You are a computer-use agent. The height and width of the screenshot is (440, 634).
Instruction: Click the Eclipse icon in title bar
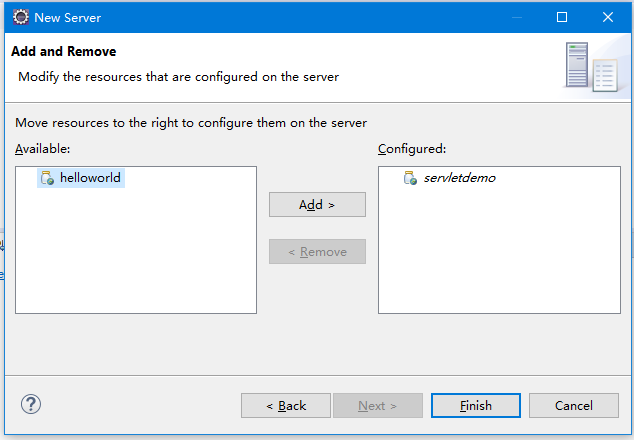click(21, 17)
